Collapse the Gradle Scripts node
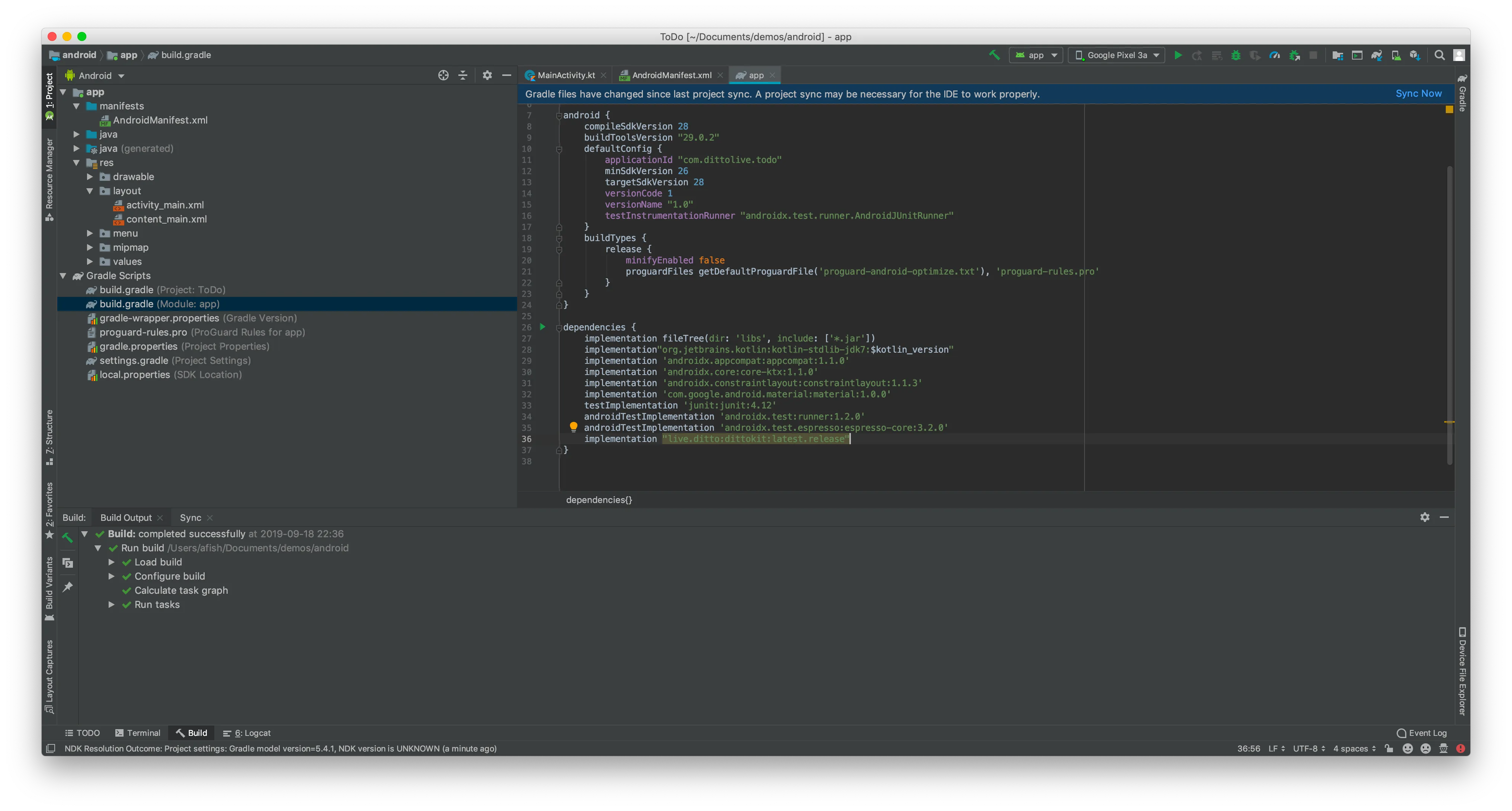1512x811 pixels. click(63, 276)
